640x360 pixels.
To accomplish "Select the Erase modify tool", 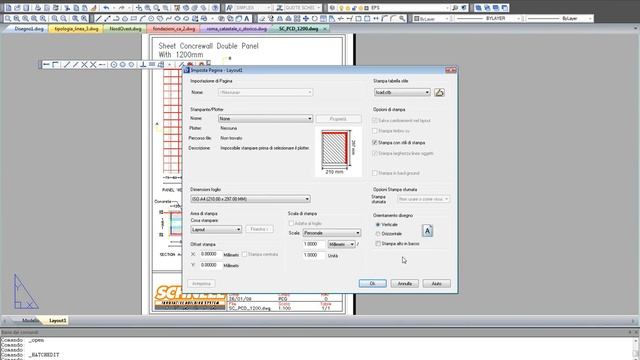I will click(x=262, y=18).
